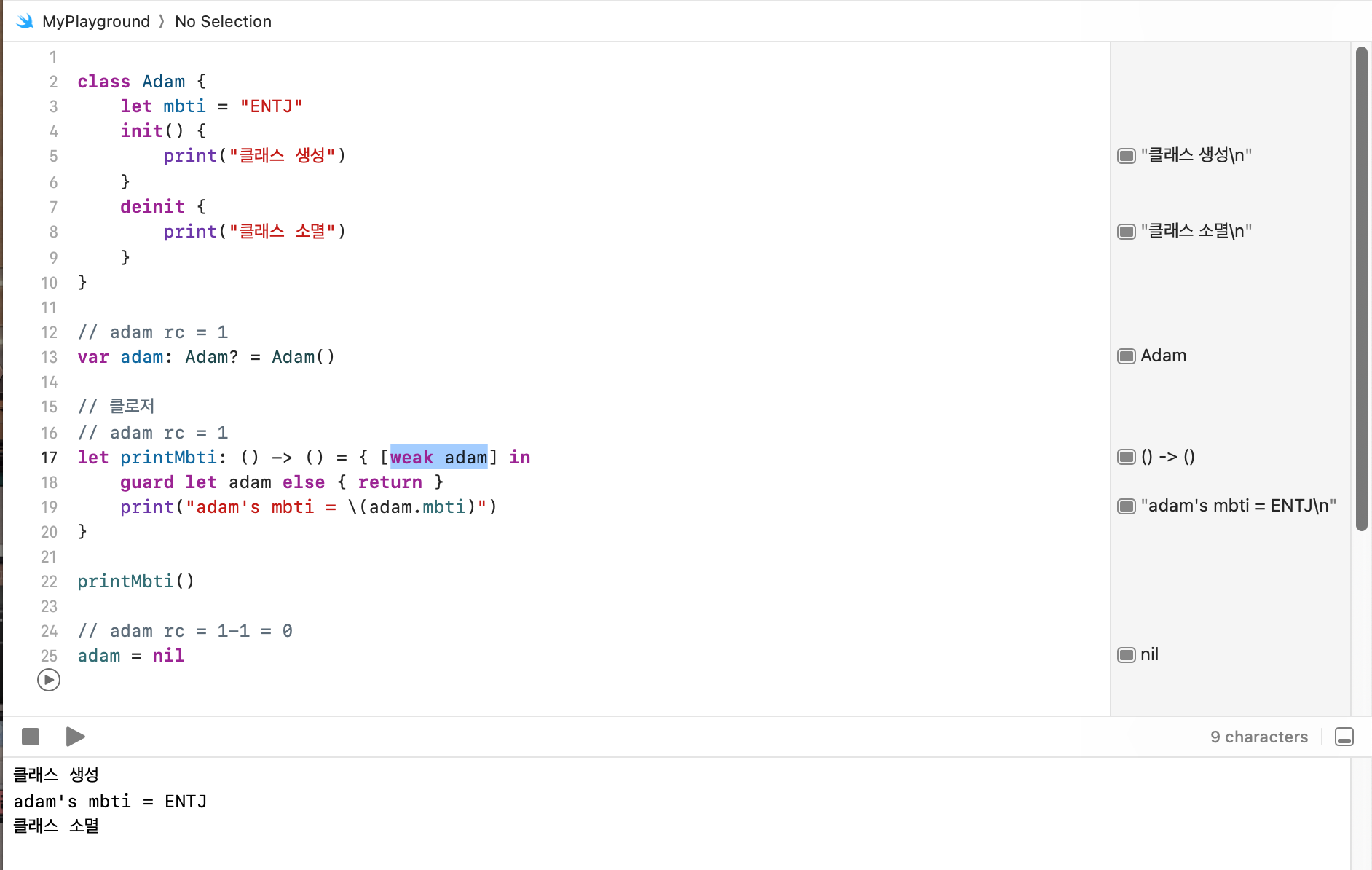Click the '// 클로저' comment
1372x870 pixels.
(x=117, y=407)
